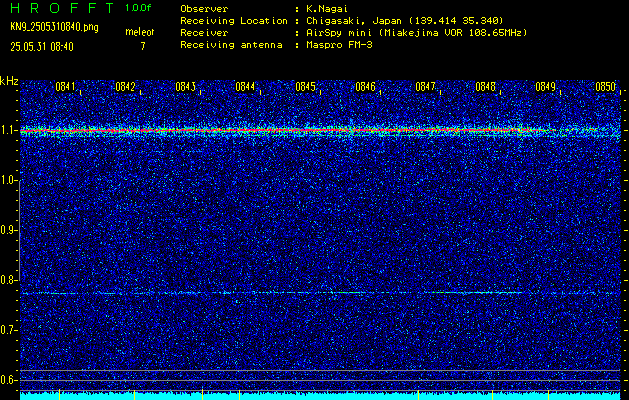This screenshot has height=400, width=629.
Task: Click the Receiving Location label
Action: [234, 20]
